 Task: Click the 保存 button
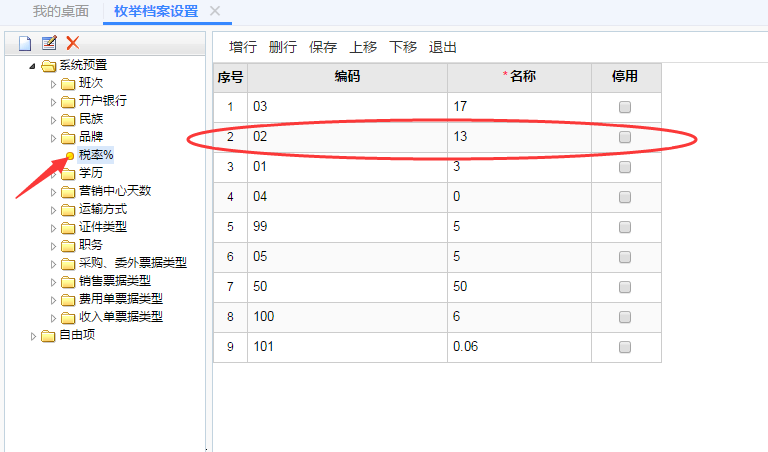point(323,47)
